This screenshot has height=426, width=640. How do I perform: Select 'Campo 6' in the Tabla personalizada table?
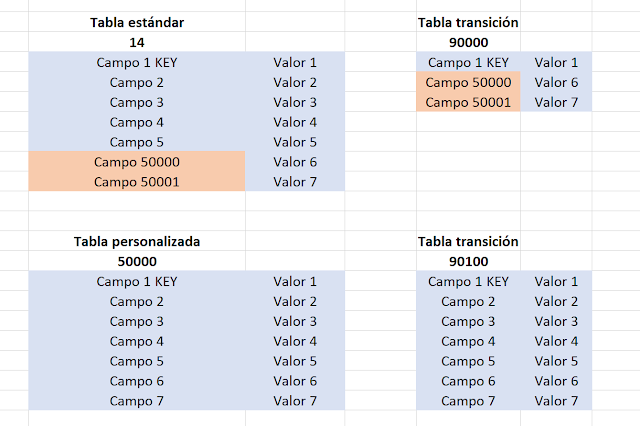click(137, 381)
